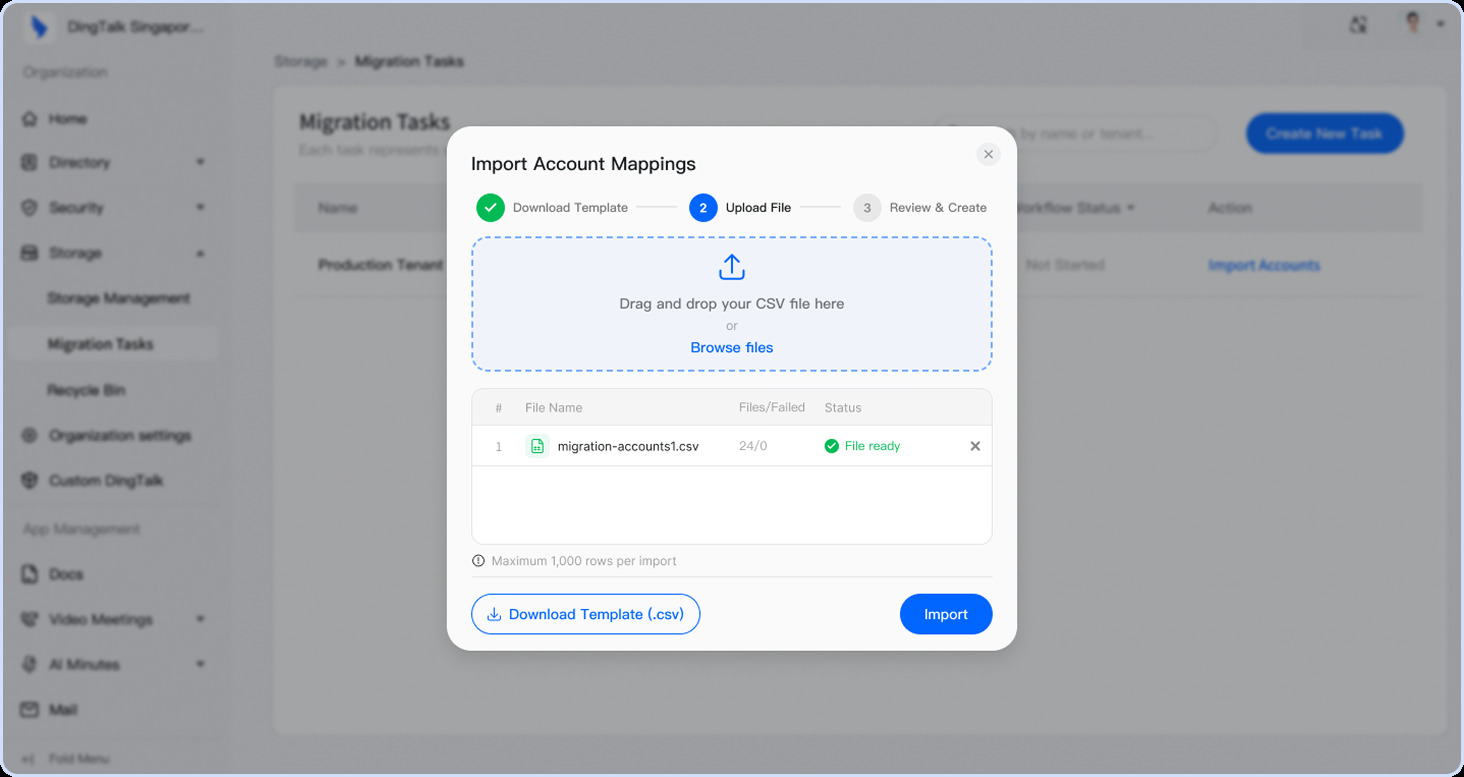Viewport: 1464px width, 777px height.
Task: Go to the Download Template step
Action: tap(552, 208)
